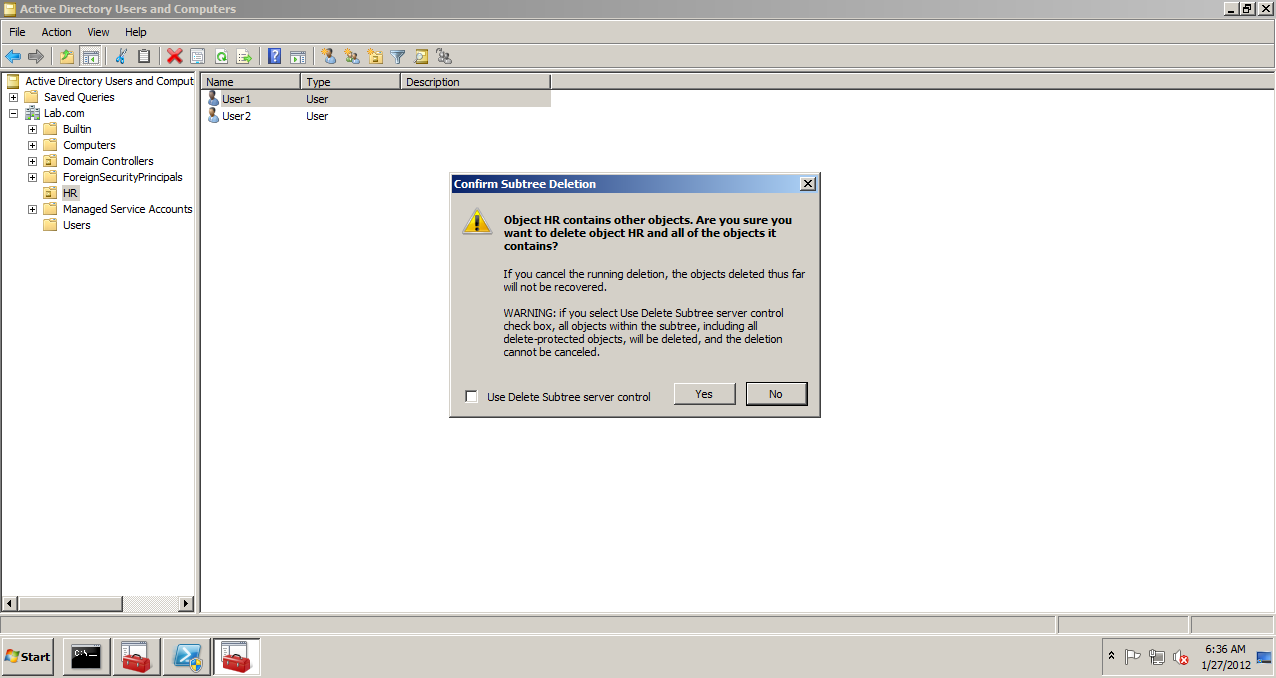
Task: Click the Create new organizational unit icon
Action: click(x=375, y=56)
